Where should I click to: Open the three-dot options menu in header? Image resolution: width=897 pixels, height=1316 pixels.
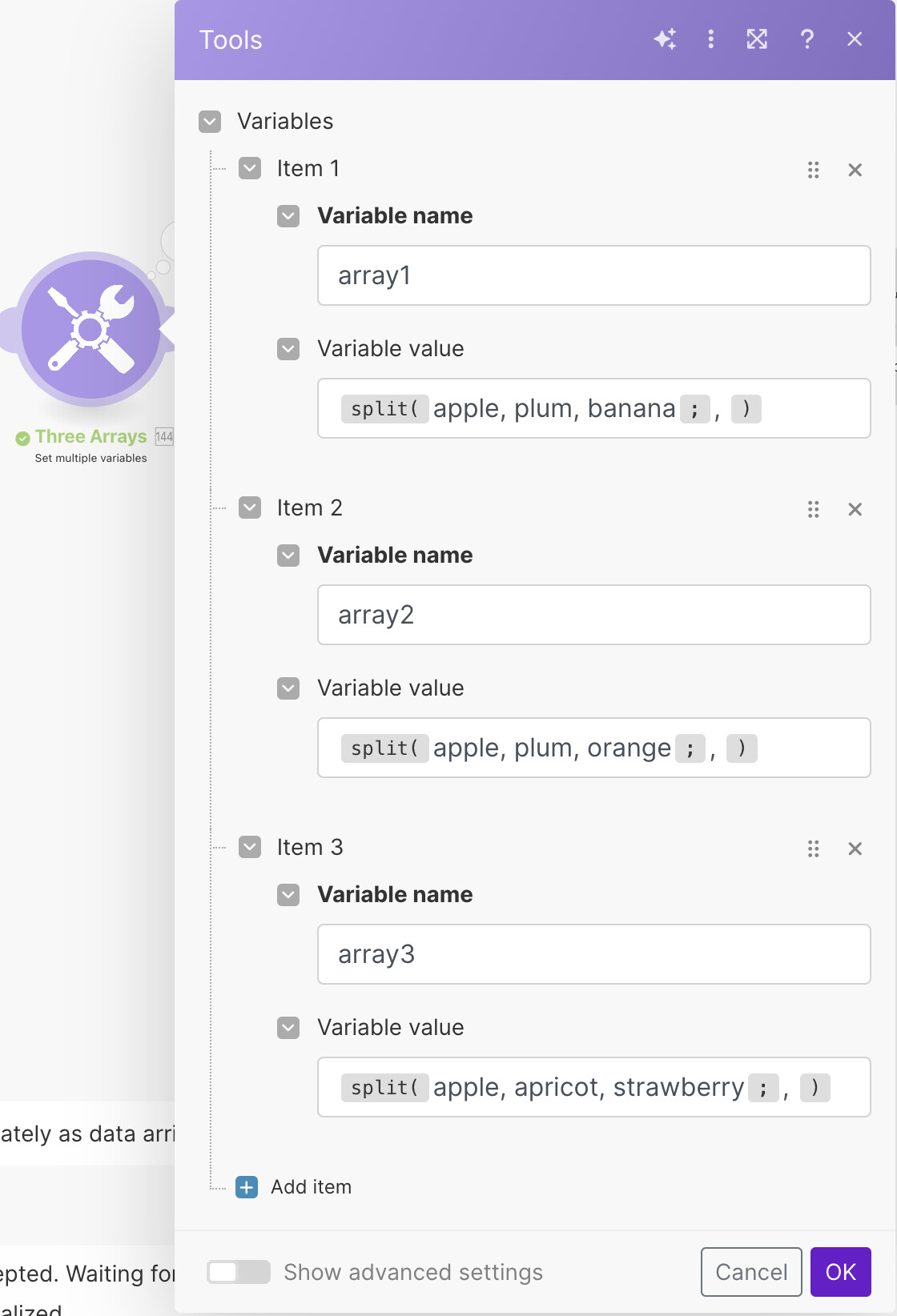[711, 39]
